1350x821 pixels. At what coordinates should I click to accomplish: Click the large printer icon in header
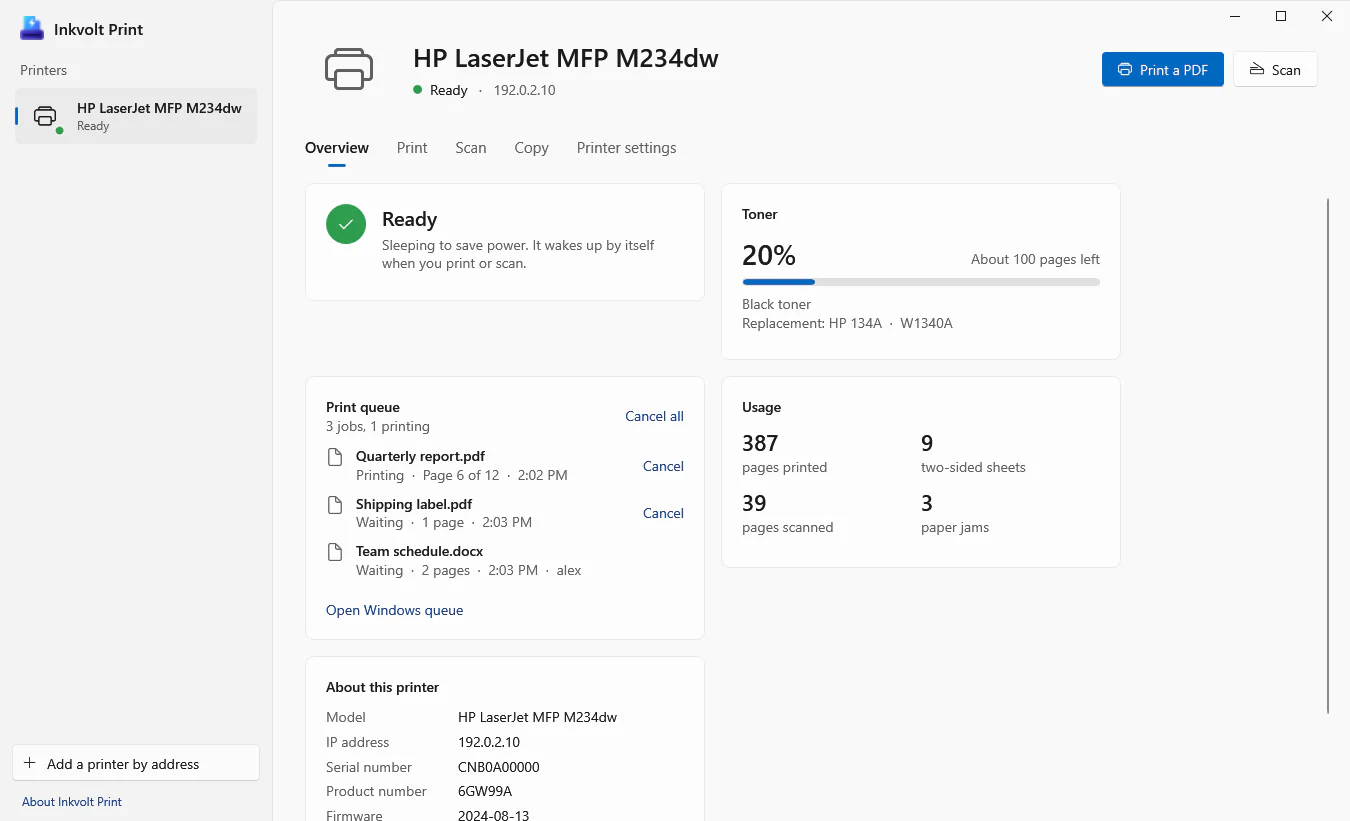(349, 69)
